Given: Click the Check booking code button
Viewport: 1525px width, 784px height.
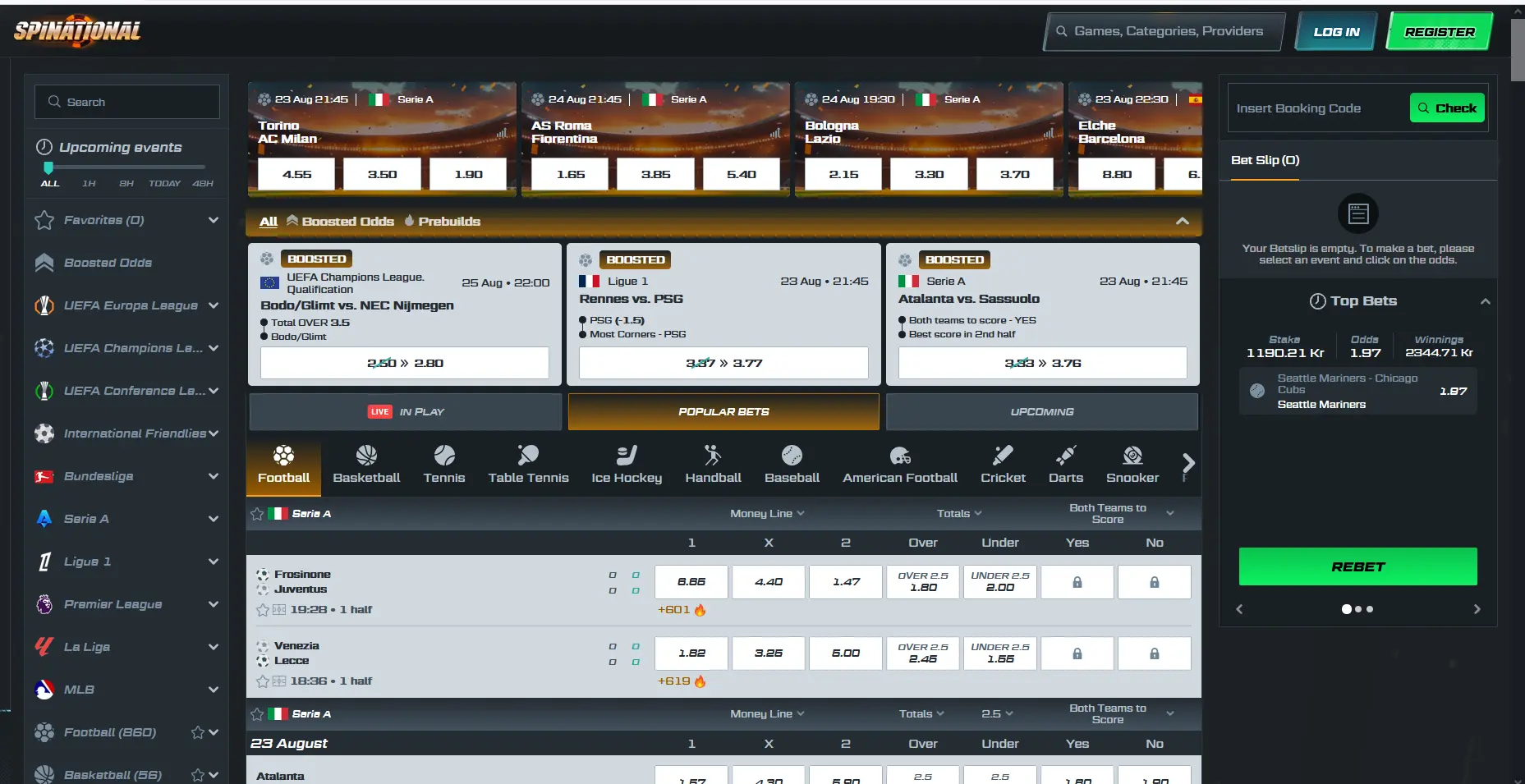Looking at the screenshot, I should pyautogui.click(x=1447, y=108).
